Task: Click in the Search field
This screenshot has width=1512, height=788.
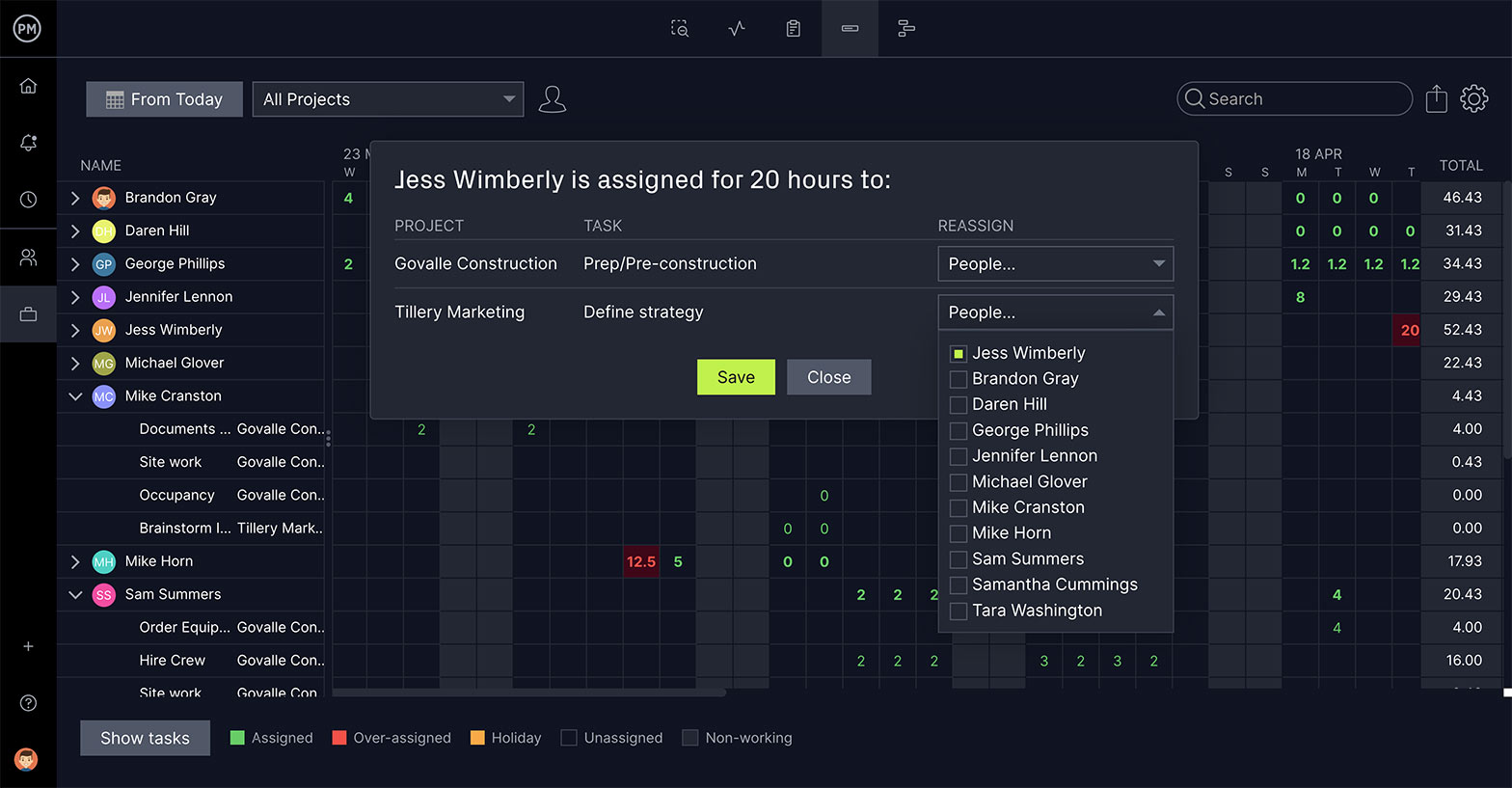Action: pos(1294,98)
